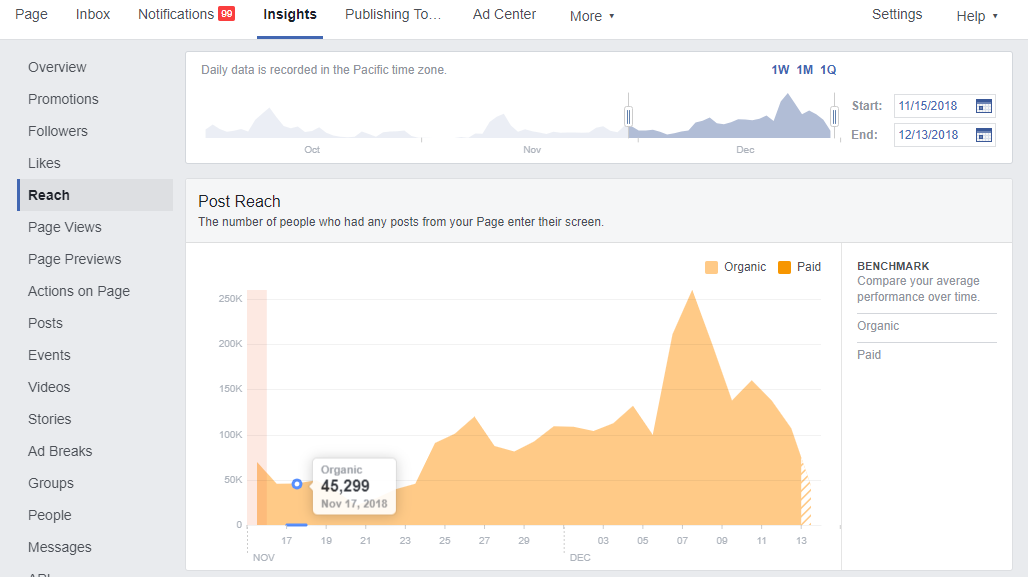This screenshot has width=1028, height=577.
Task: Grab the left range slider handle
Action: [x=628, y=117]
